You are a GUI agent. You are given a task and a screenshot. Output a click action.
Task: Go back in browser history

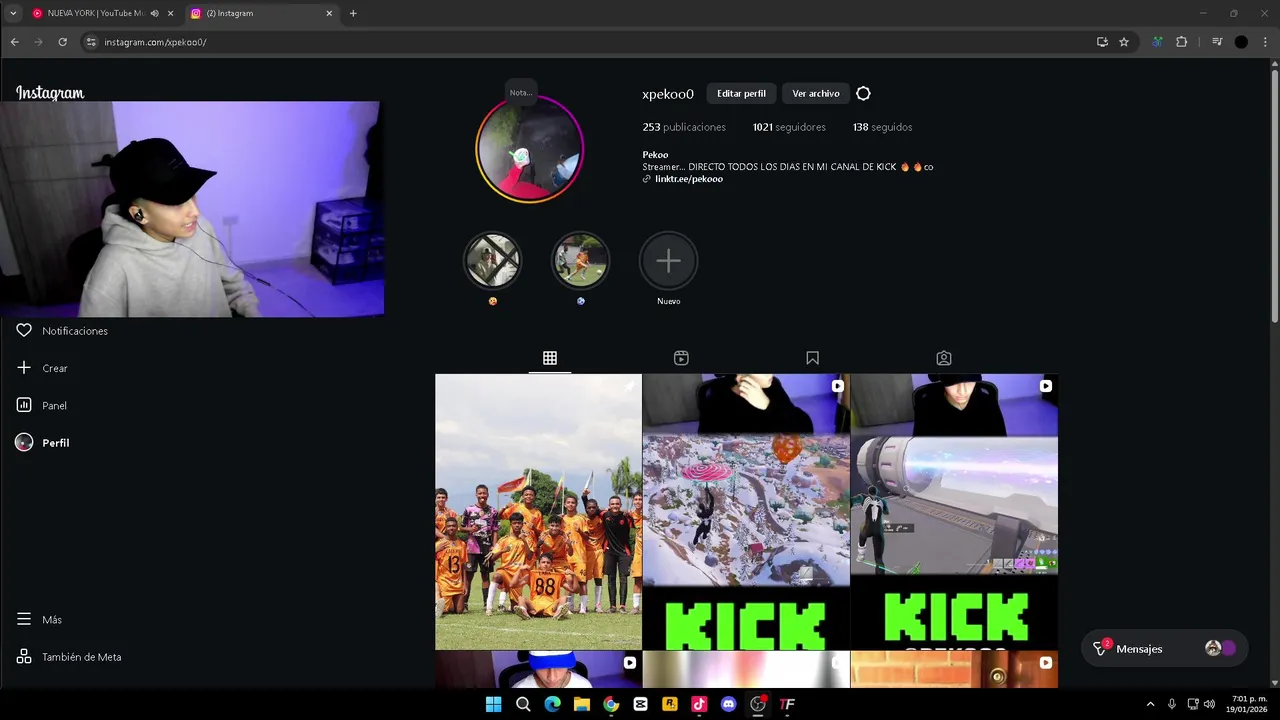(x=14, y=42)
